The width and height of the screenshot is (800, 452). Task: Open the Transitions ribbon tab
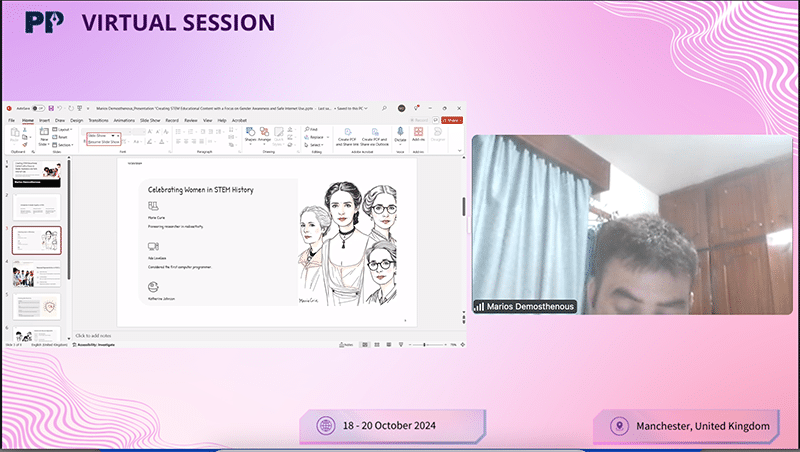(99, 119)
